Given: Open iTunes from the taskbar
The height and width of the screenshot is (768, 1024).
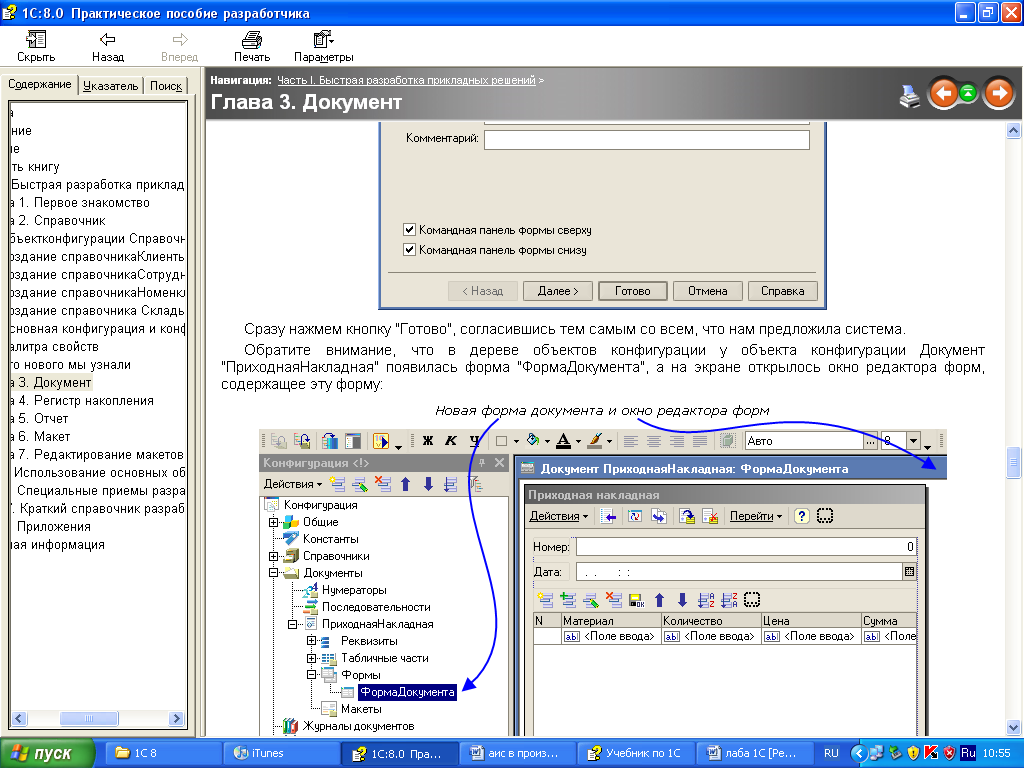Looking at the screenshot, I should tap(267, 753).
